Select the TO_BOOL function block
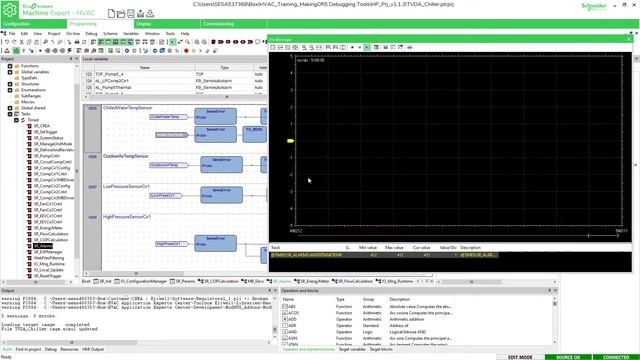Viewport: 640px width, 360px height. coord(255,134)
